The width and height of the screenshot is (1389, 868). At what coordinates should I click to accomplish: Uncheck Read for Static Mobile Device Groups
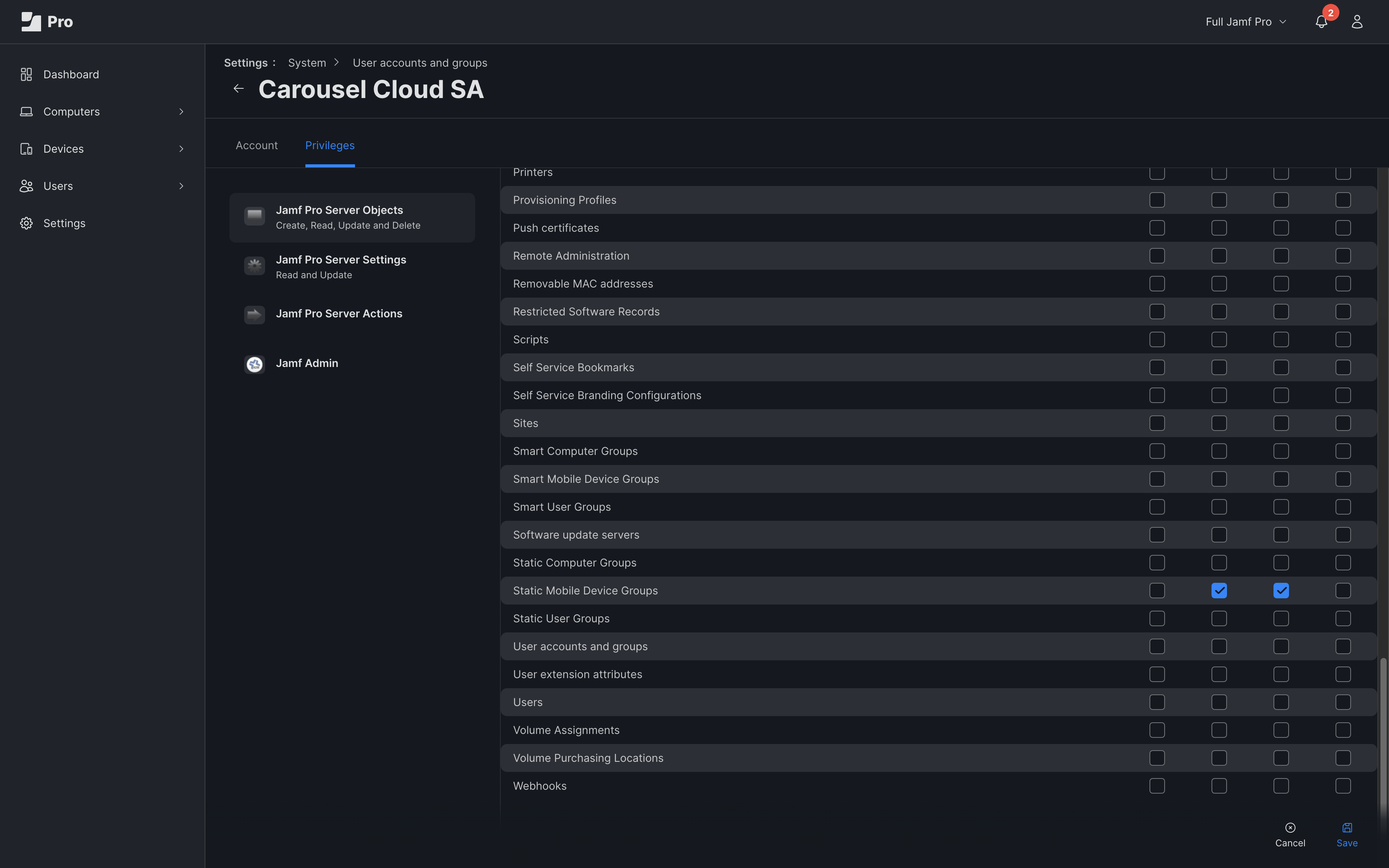1219,591
